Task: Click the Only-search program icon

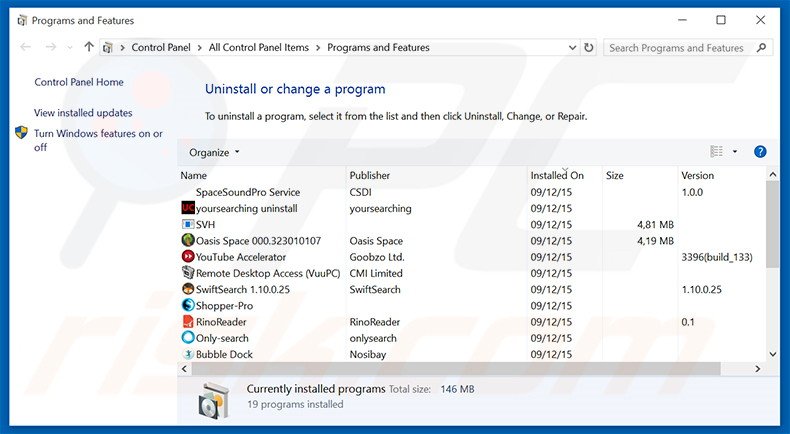Action: [x=188, y=338]
